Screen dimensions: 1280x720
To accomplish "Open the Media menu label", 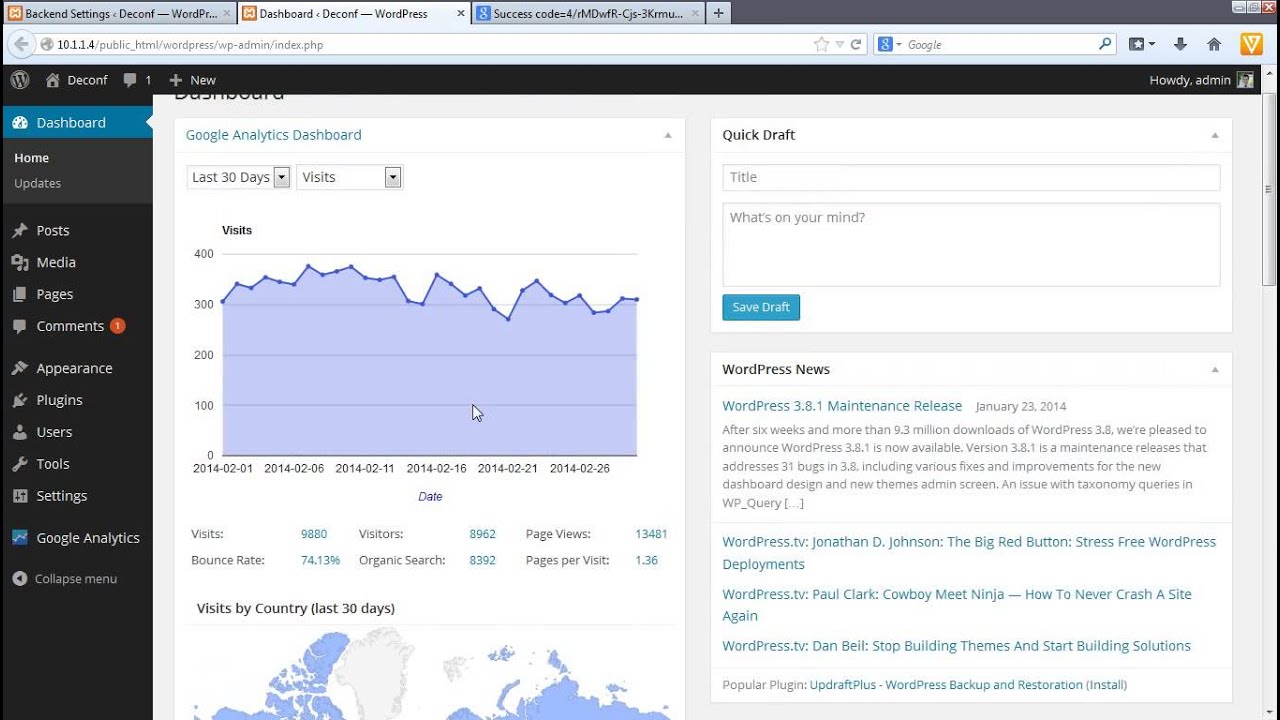I will coord(56,262).
